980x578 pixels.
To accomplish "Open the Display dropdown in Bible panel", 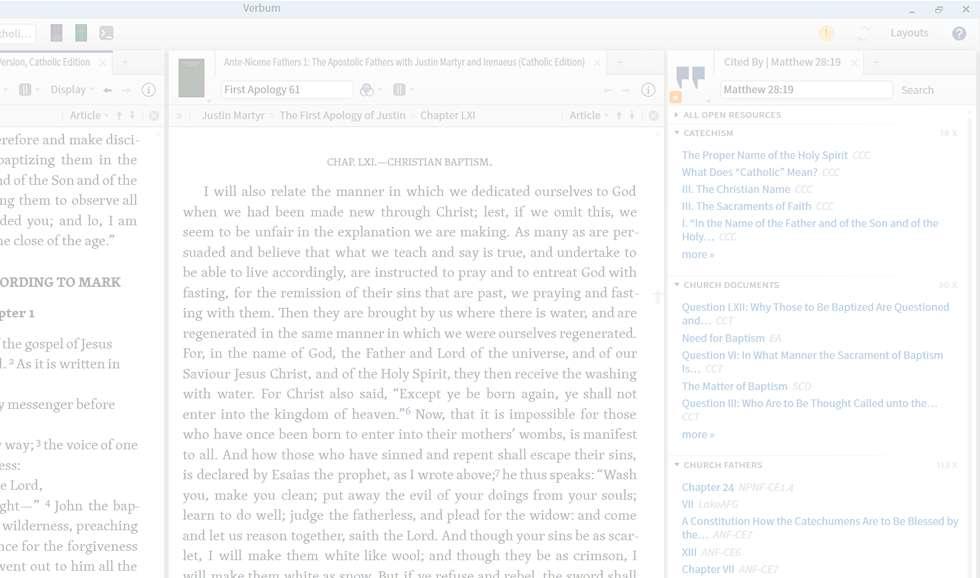I will point(71,90).
